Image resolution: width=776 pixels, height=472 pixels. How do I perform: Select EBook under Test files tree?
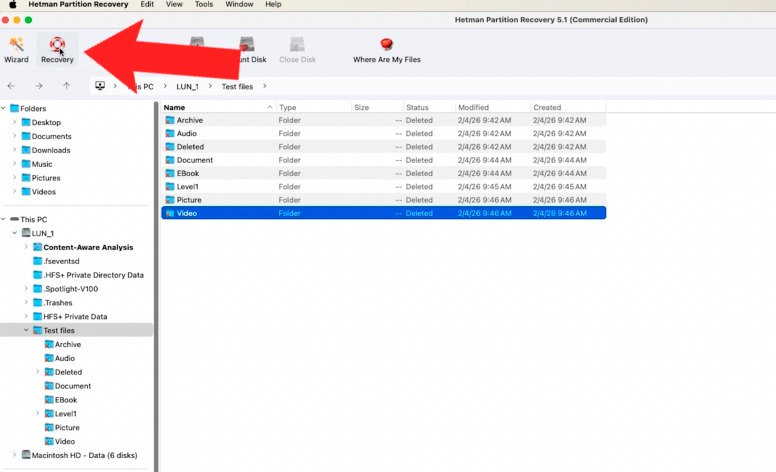(60, 400)
